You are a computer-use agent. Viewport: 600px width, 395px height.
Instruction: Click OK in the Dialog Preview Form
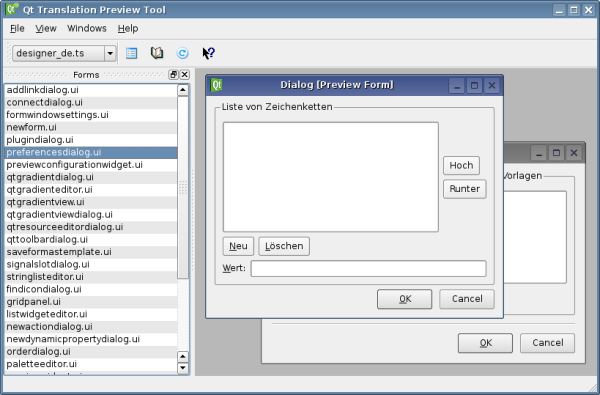point(404,299)
